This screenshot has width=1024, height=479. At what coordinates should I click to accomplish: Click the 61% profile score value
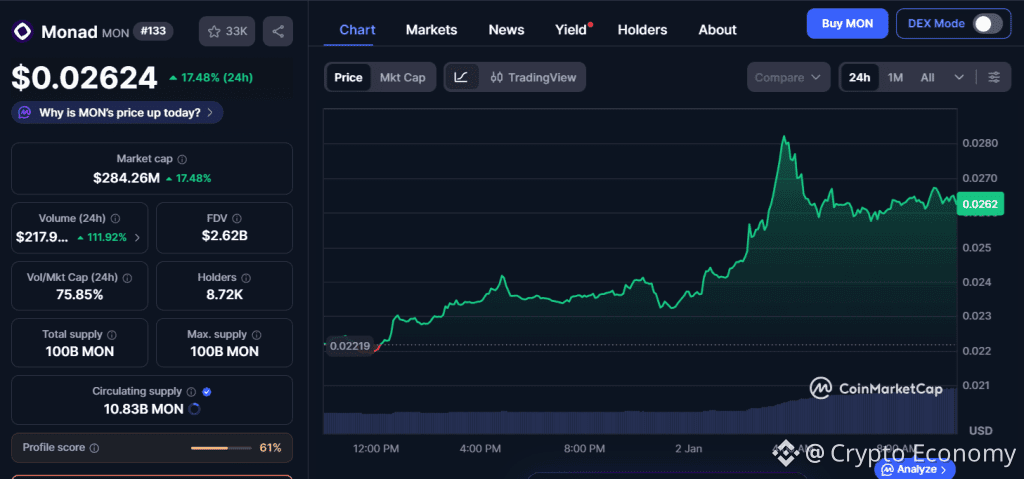click(x=270, y=448)
